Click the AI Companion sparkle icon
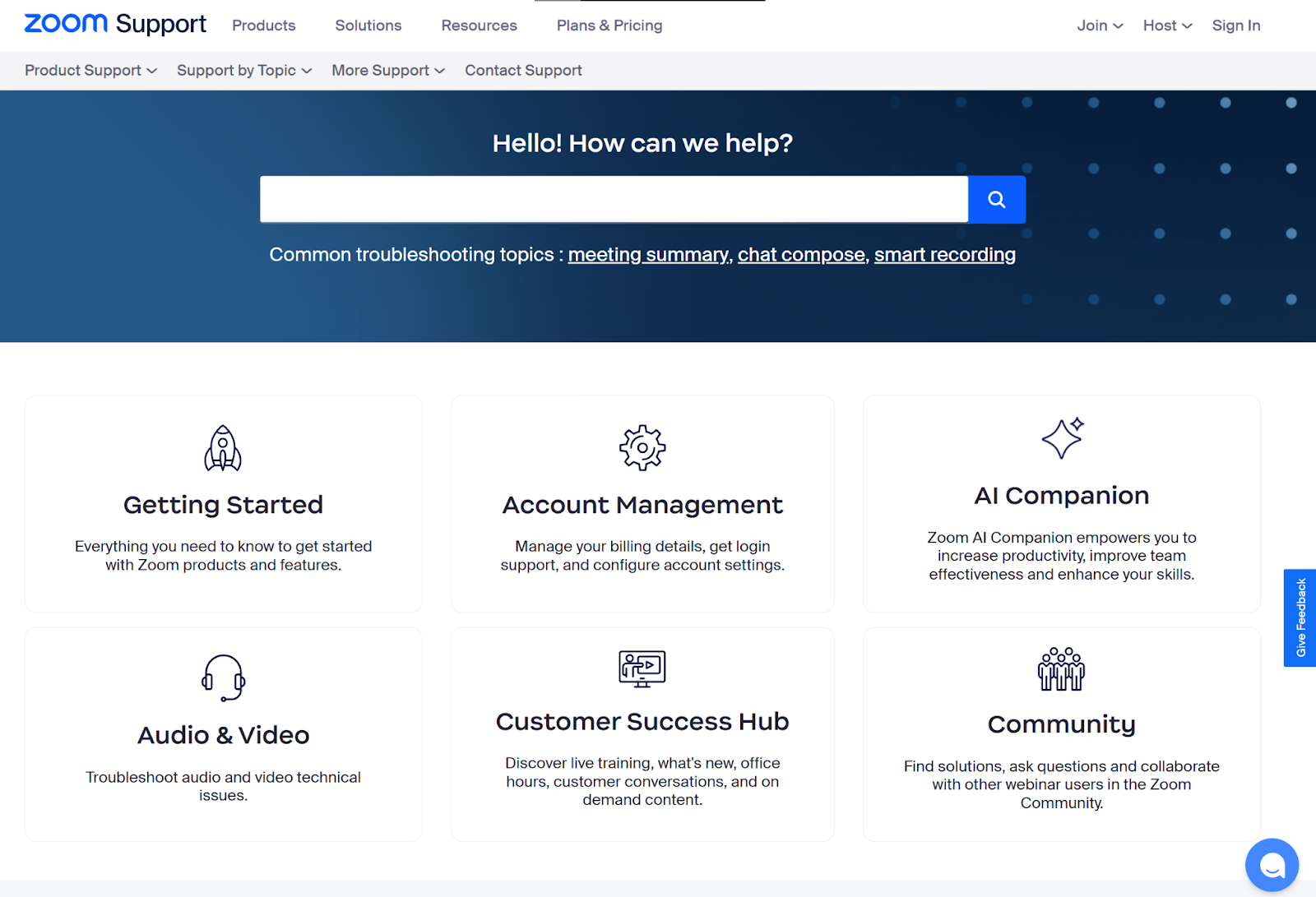The image size is (1316, 897). [x=1063, y=438]
